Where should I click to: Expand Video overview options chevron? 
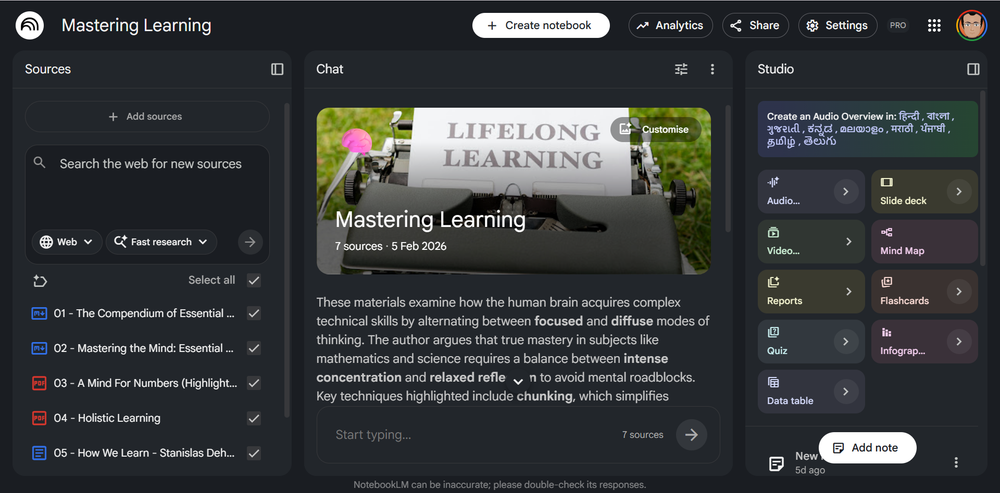(848, 242)
